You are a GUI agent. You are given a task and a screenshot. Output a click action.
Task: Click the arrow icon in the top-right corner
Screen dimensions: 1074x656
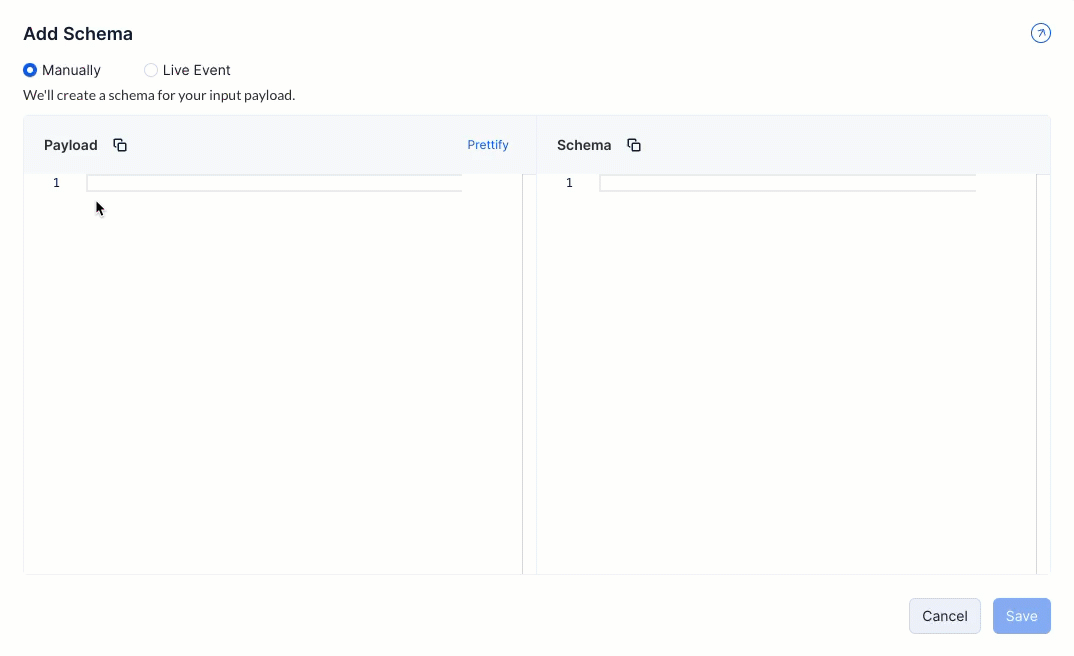[x=1040, y=34]
